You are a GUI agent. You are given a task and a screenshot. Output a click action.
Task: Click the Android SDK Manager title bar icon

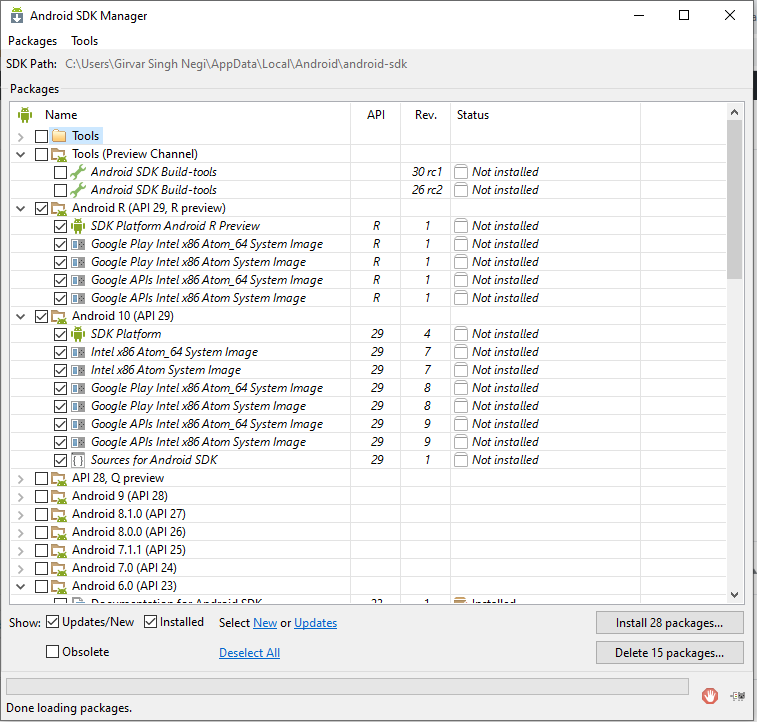click(17, 15)
